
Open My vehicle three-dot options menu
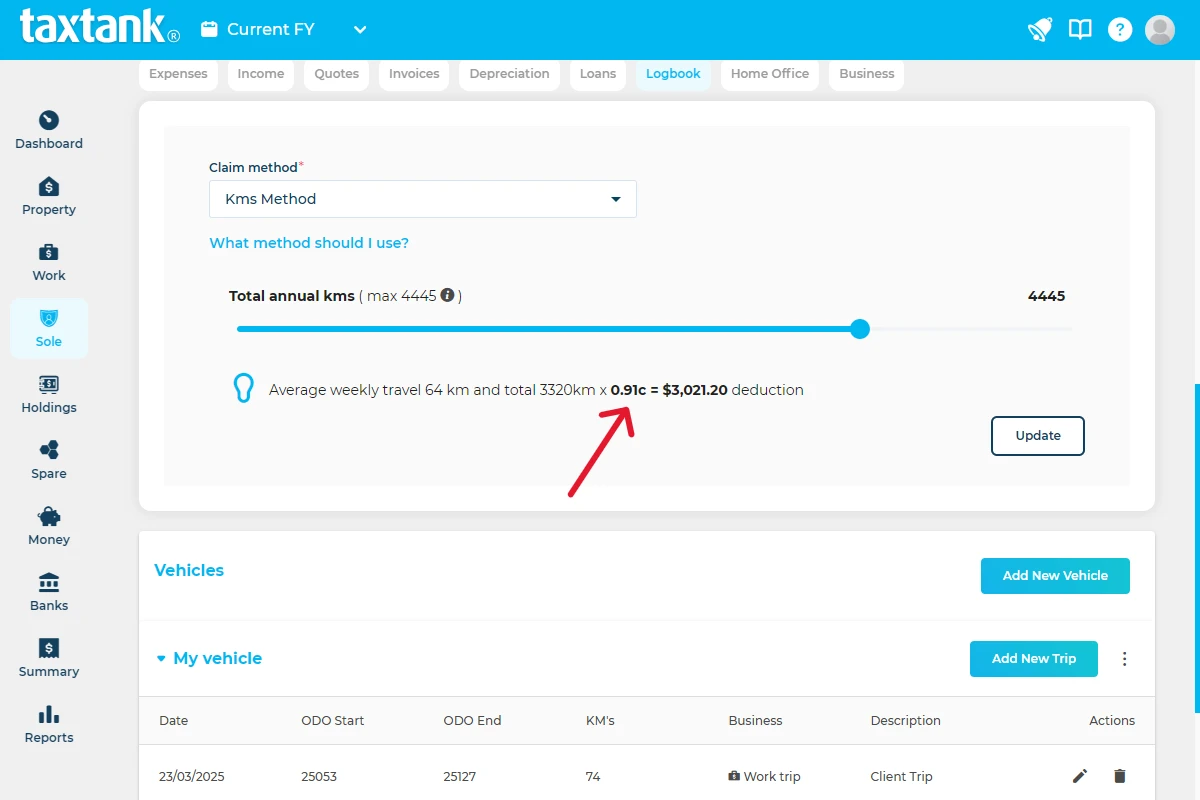tap(1125, 659)
